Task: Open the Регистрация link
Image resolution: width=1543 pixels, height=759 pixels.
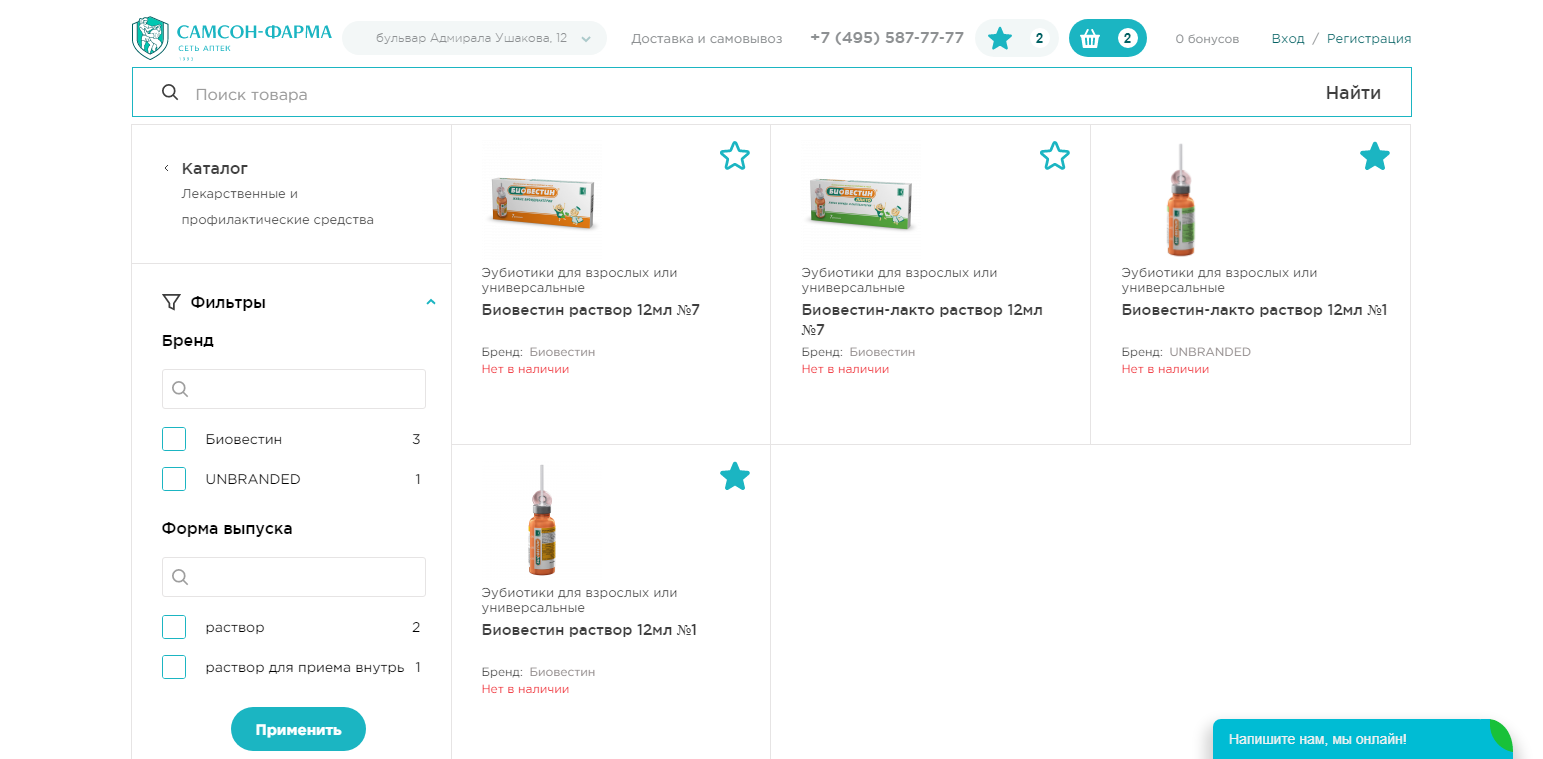Action: coord(1369,39)
